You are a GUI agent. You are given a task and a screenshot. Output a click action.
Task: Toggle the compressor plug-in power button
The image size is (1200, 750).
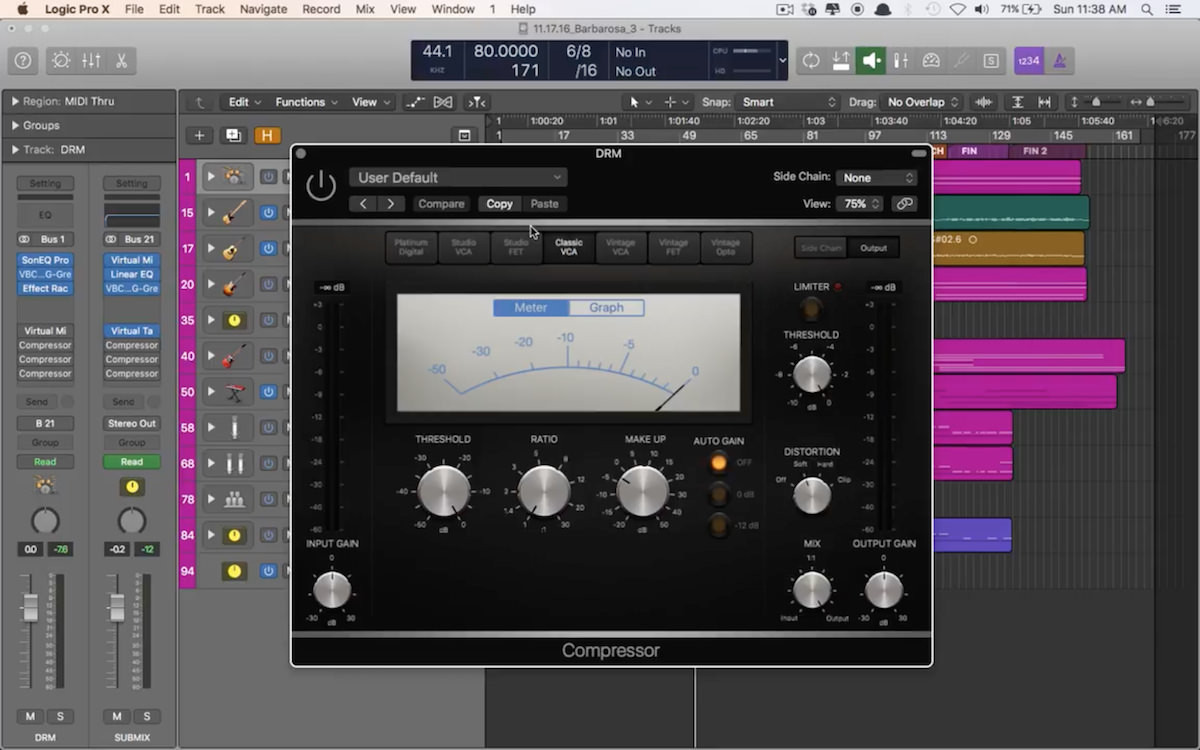320,186
